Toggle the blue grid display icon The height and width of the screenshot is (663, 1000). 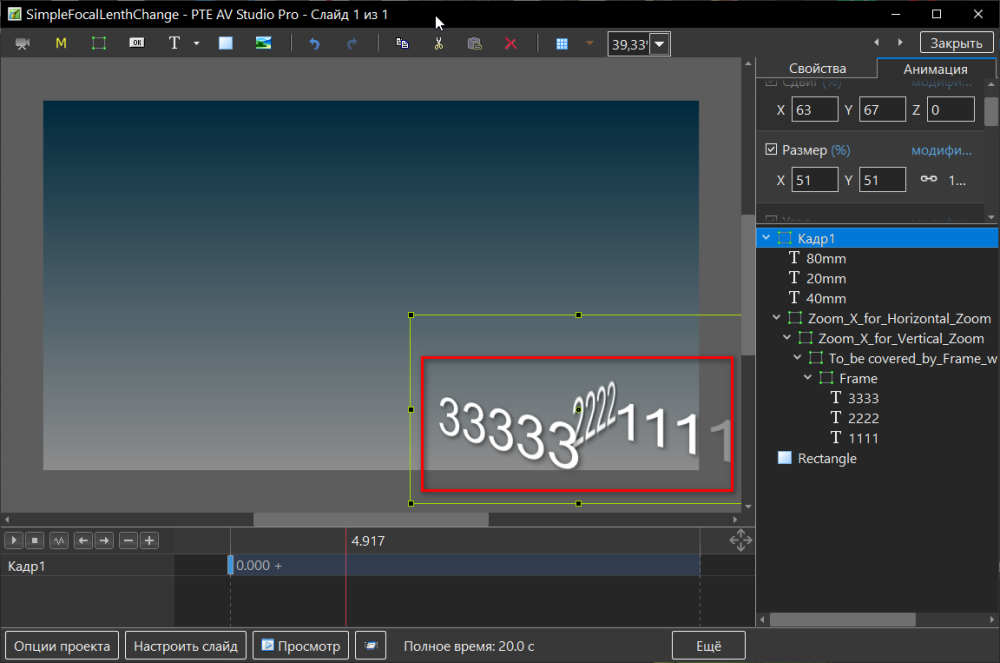[562, 44]
